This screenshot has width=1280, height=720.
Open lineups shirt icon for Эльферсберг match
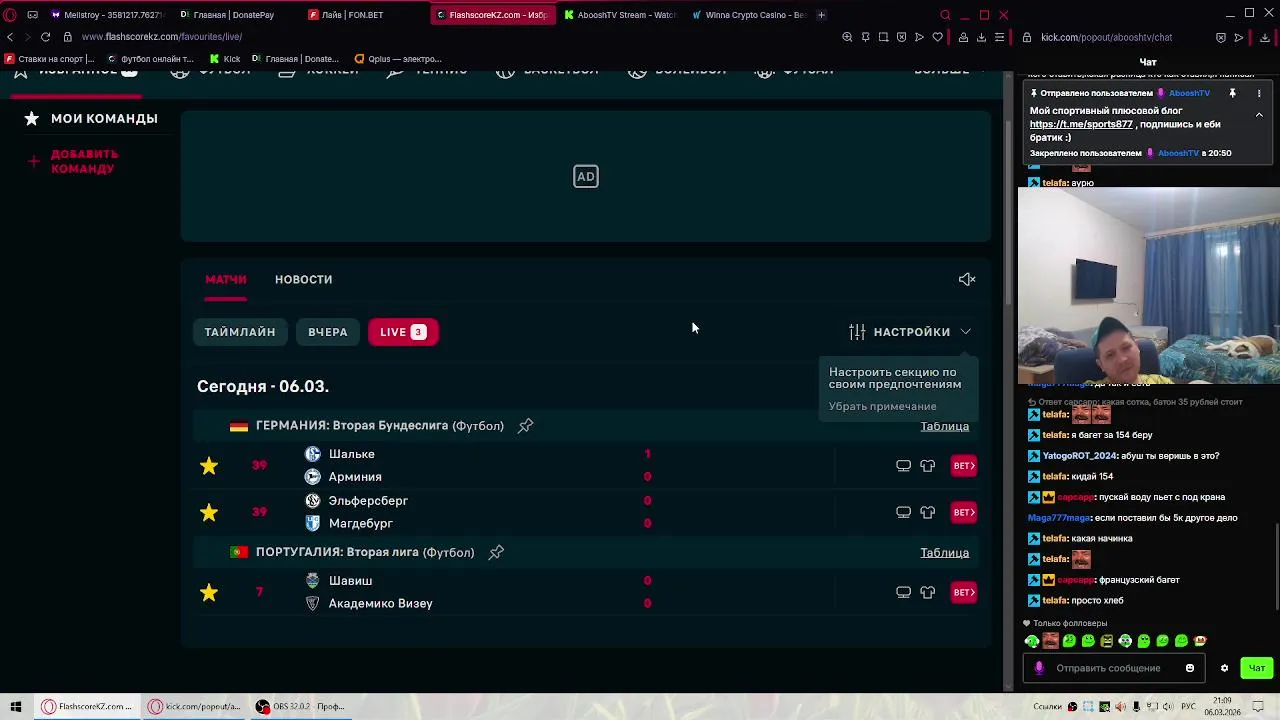[928, 512]
